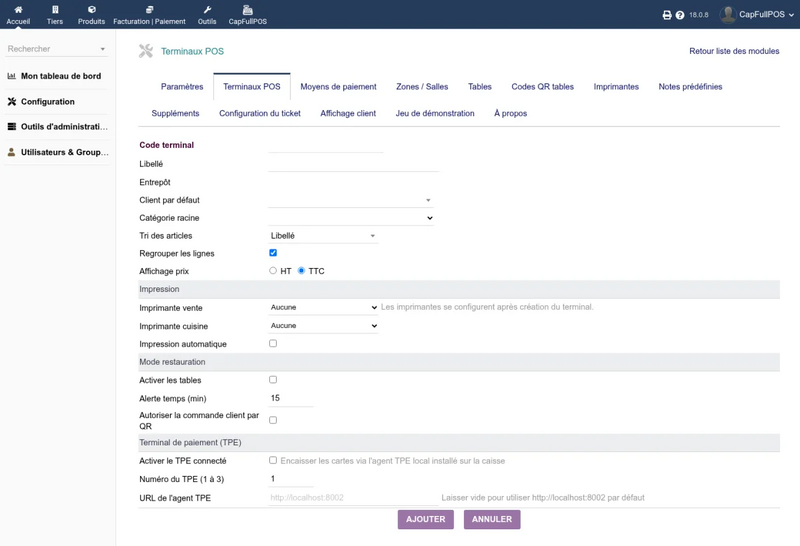Click the AJOUTER button
Viewport: 800px width, 546px height.
[426, 519]
